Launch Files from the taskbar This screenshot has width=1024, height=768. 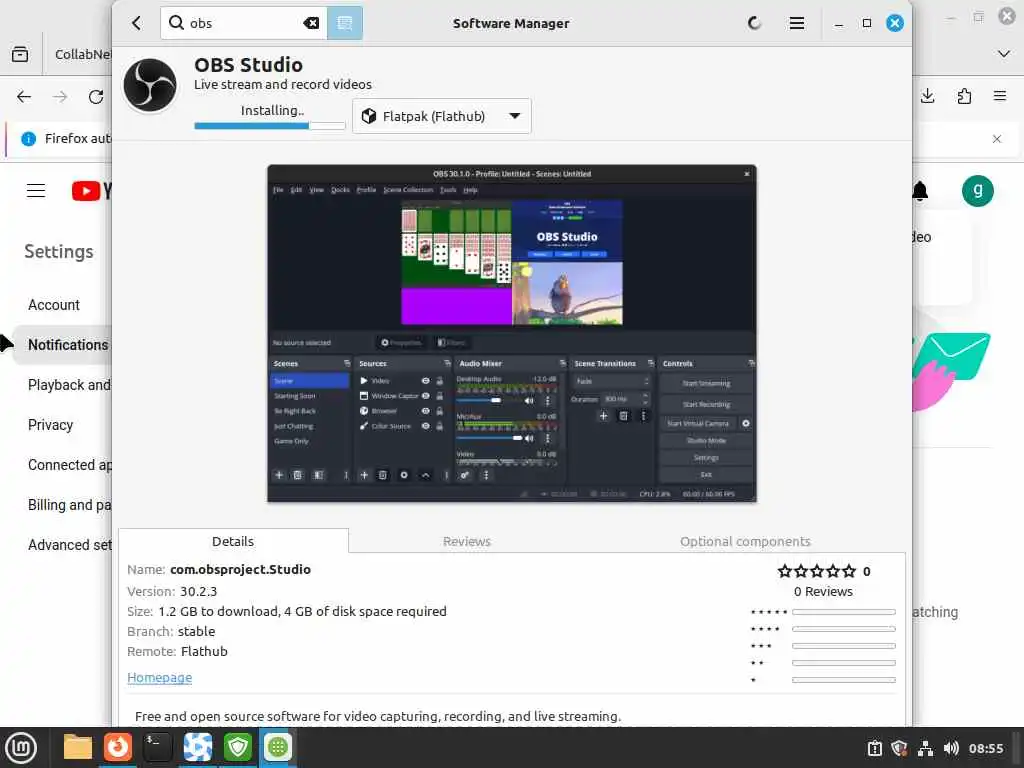pyautogui.click(x=77, y=747)
